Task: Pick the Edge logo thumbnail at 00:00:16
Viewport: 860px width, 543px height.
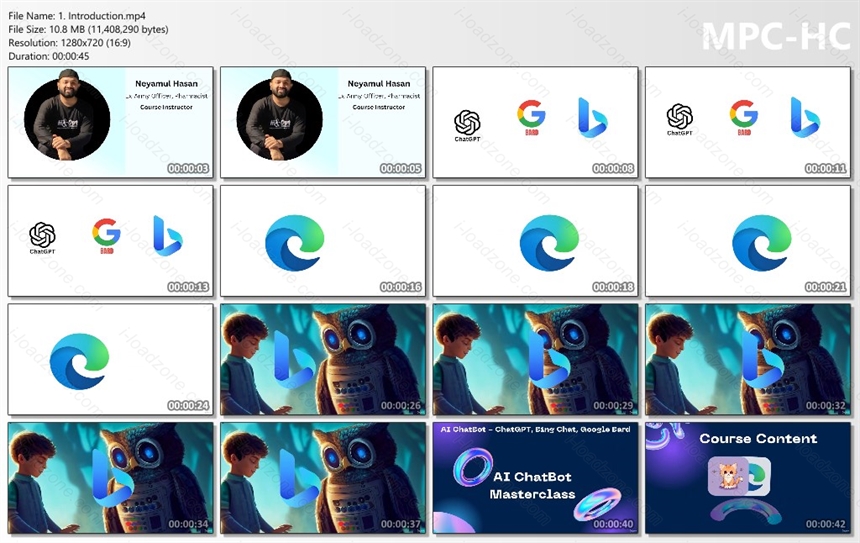Action: 323,241
